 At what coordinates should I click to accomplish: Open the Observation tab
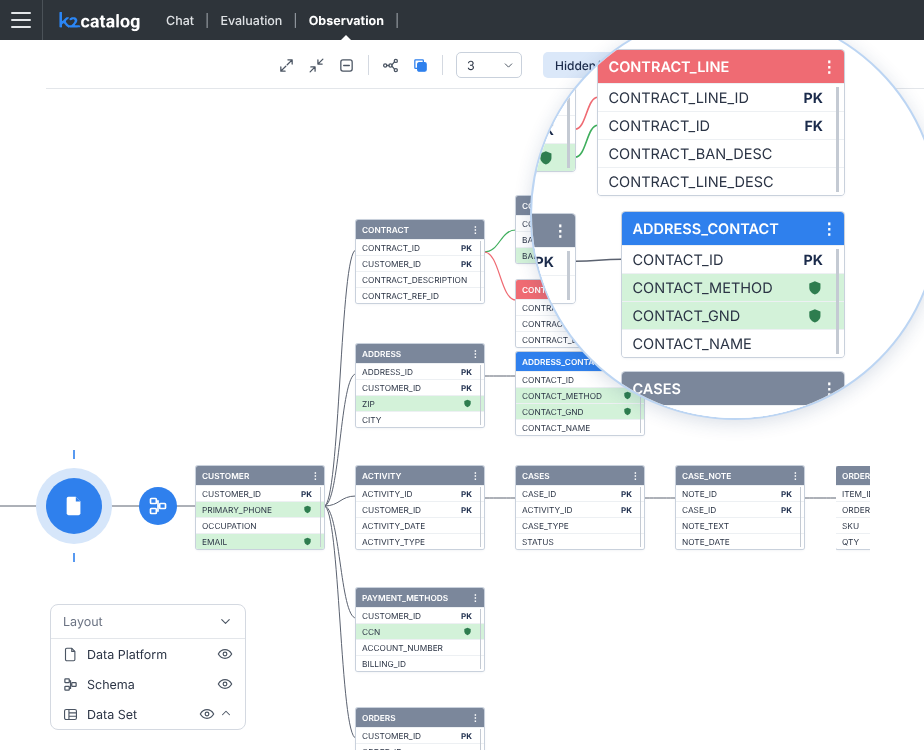346,21
